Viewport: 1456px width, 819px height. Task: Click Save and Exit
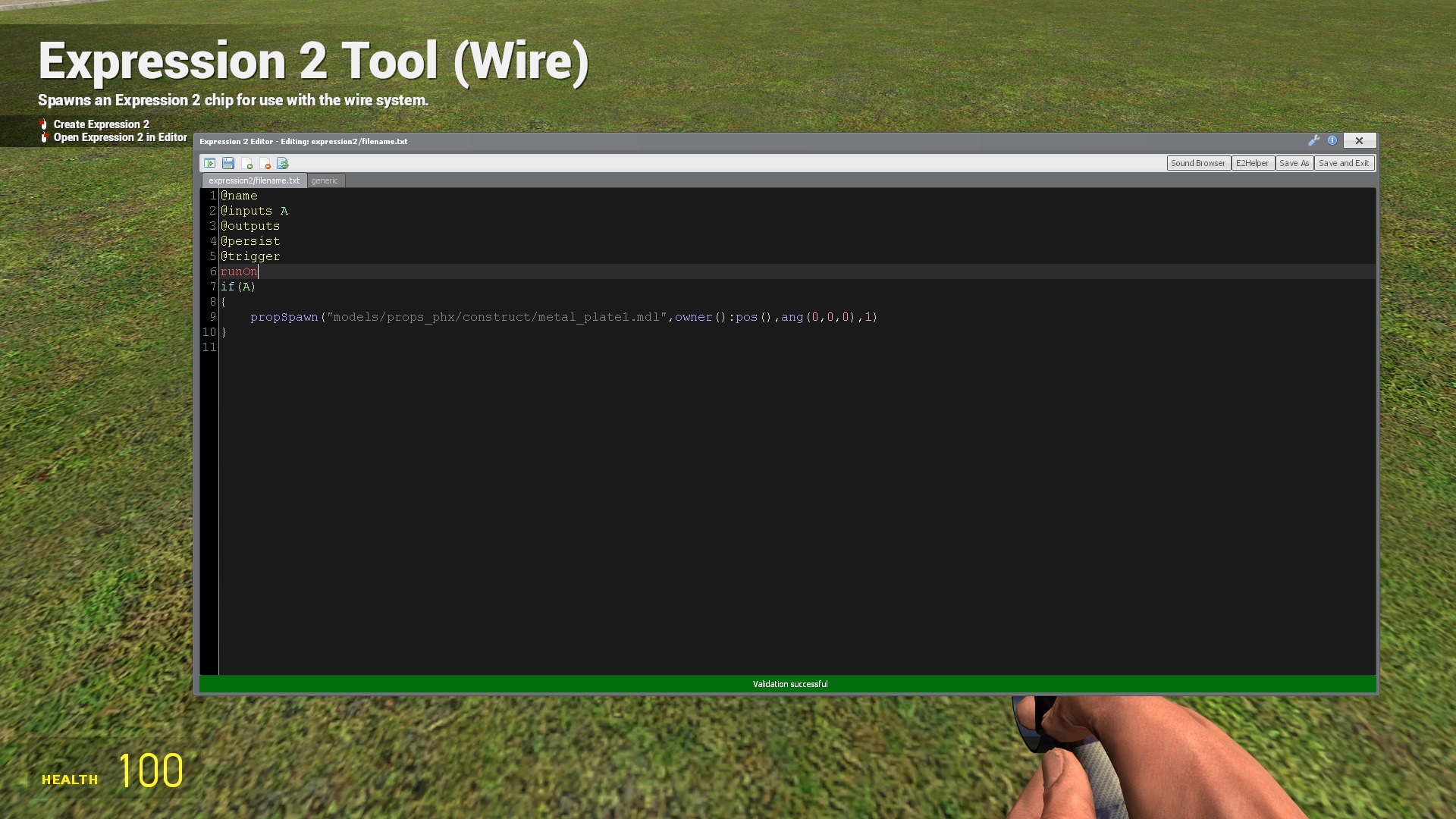click(x=1344, y=163)
